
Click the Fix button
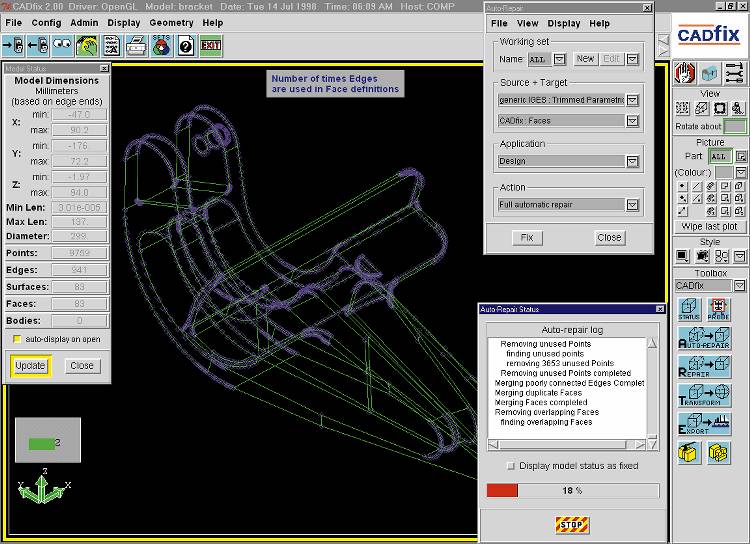527,238
